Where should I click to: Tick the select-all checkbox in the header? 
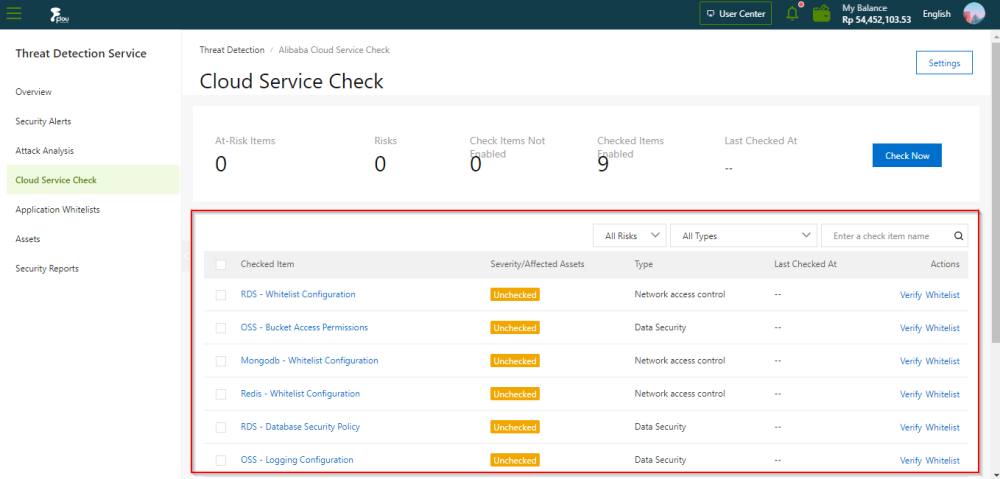(221, 265)
